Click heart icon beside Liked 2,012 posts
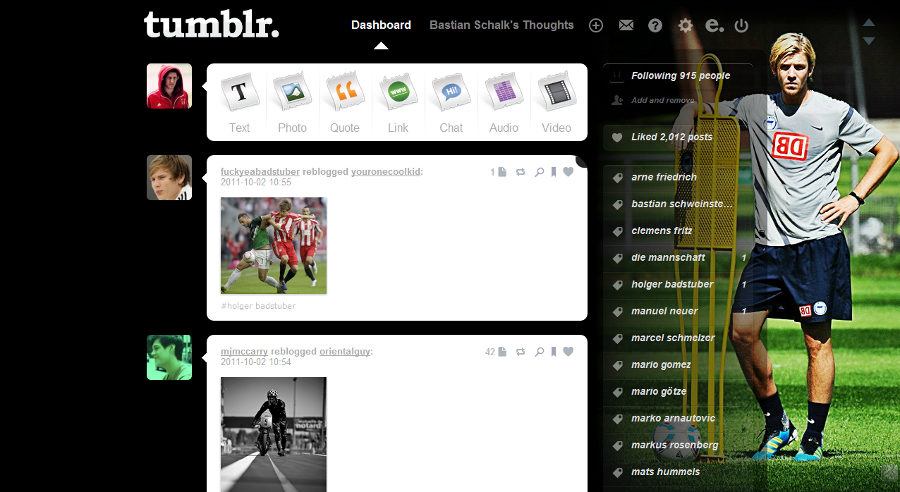Viewport: 900px width, 492px height. click(617, 137)
